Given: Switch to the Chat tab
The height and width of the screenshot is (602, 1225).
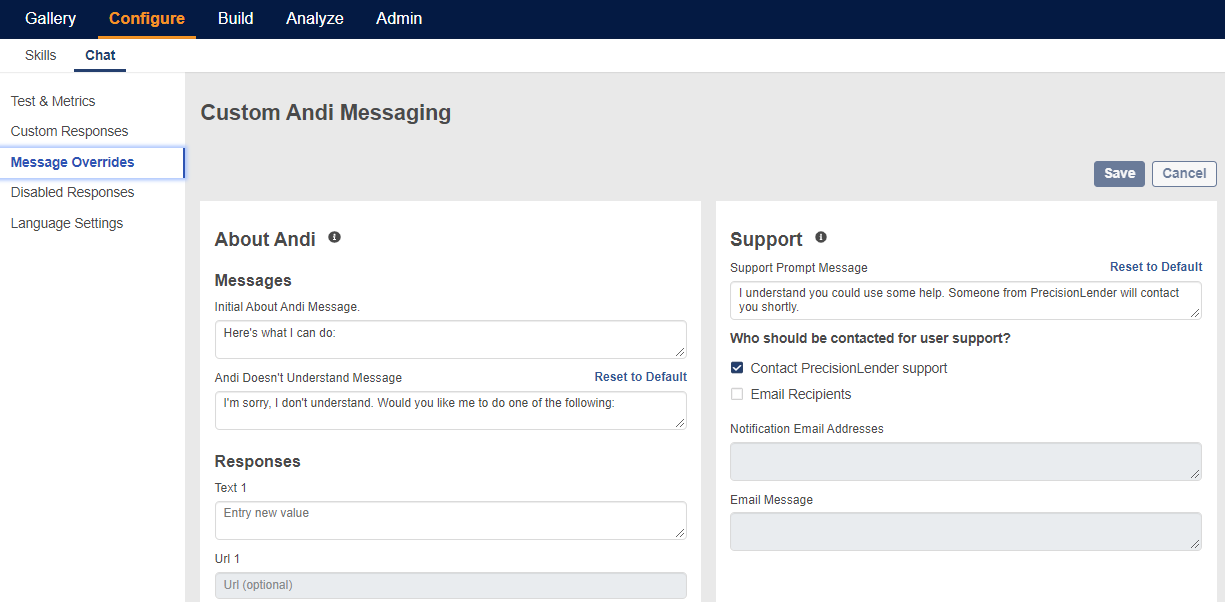Looking at the screenshot, I should (x=100, y=55).
